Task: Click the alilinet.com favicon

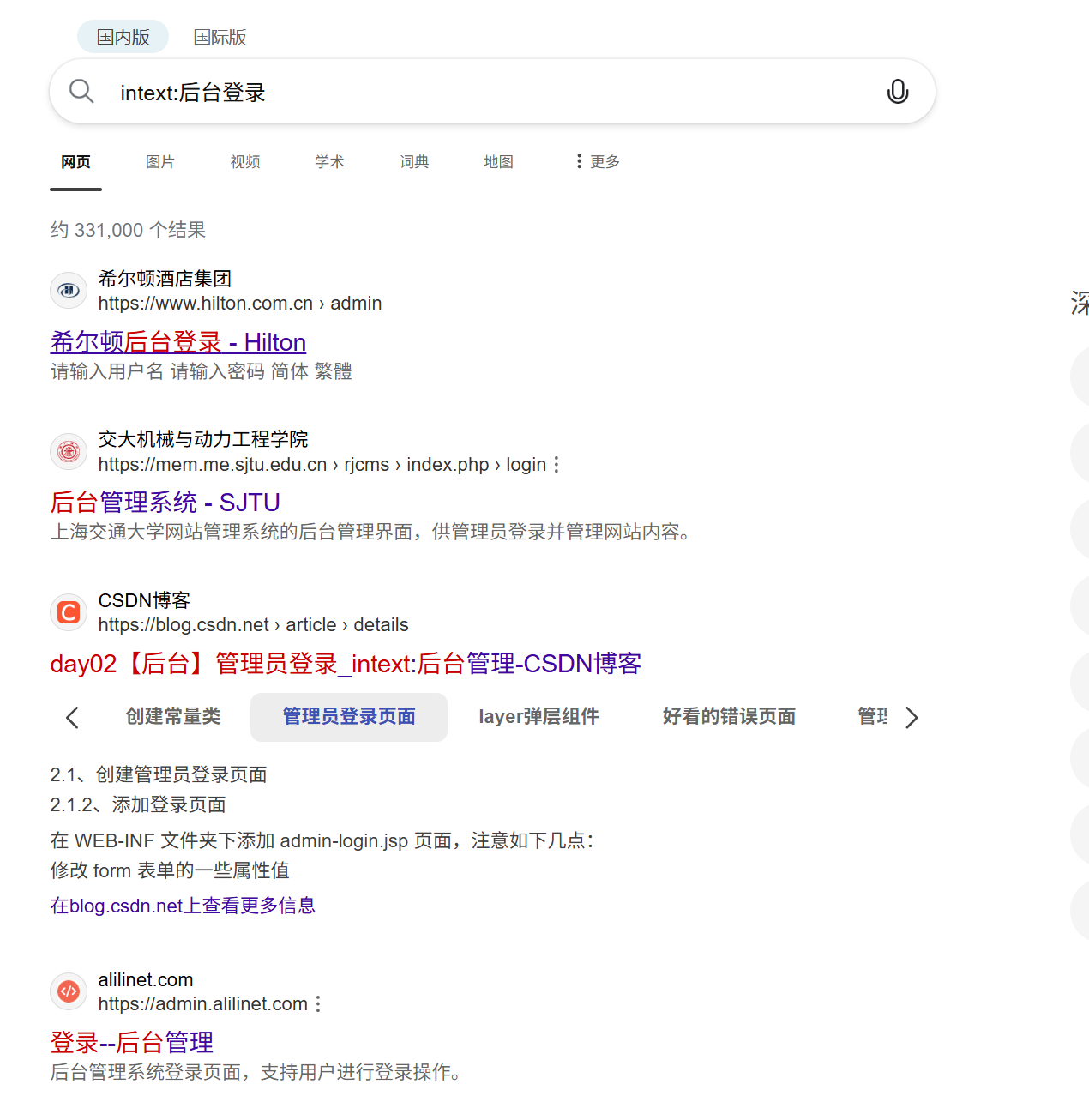Action: tap(69, 991)
